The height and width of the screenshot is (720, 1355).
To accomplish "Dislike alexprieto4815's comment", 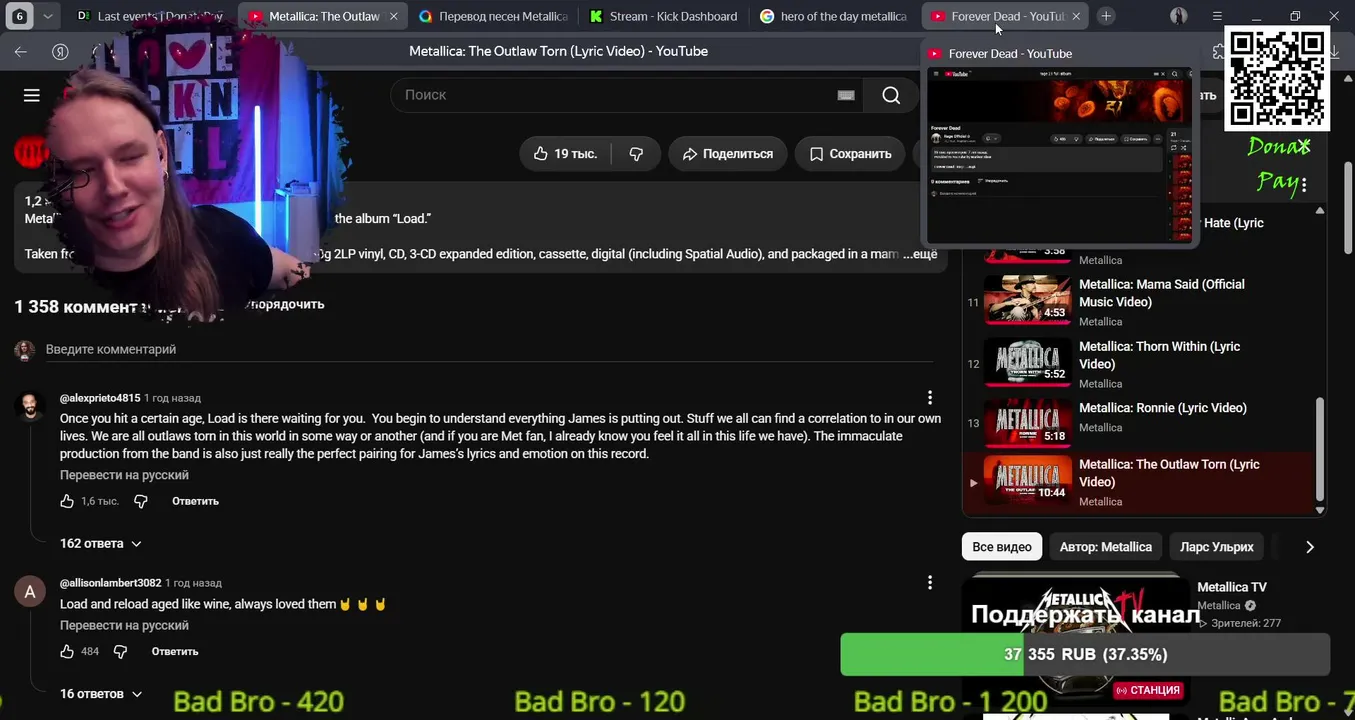I will pyautogui.click(x=141, y=501).
